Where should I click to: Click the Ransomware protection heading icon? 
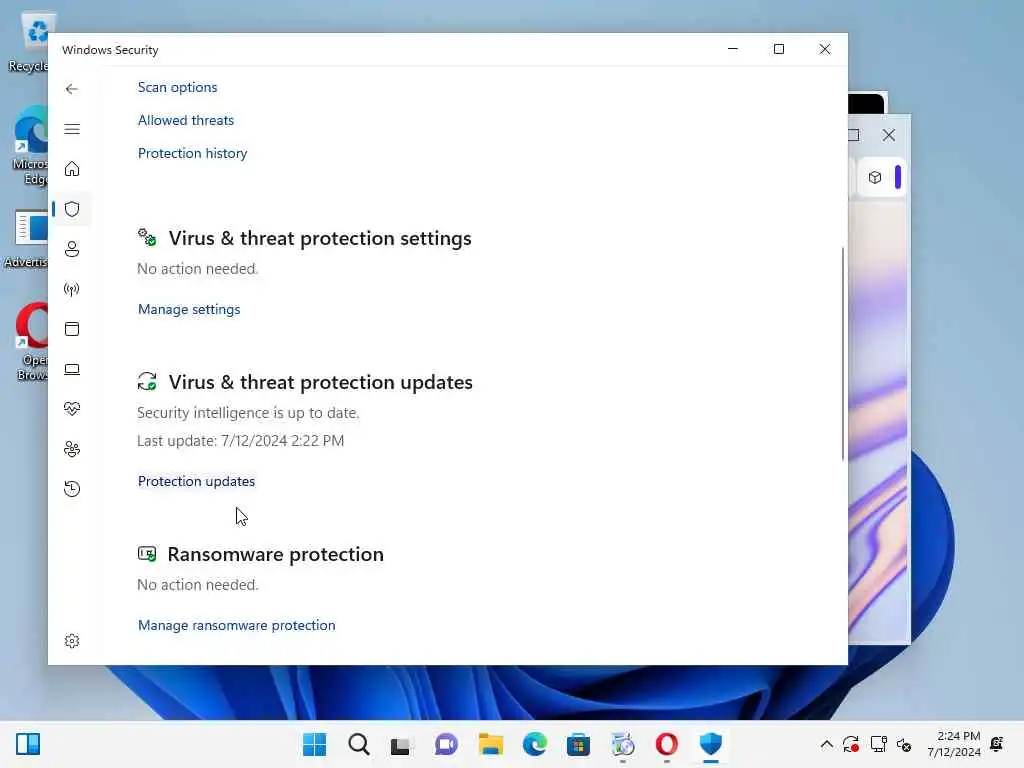pos(147,554)
